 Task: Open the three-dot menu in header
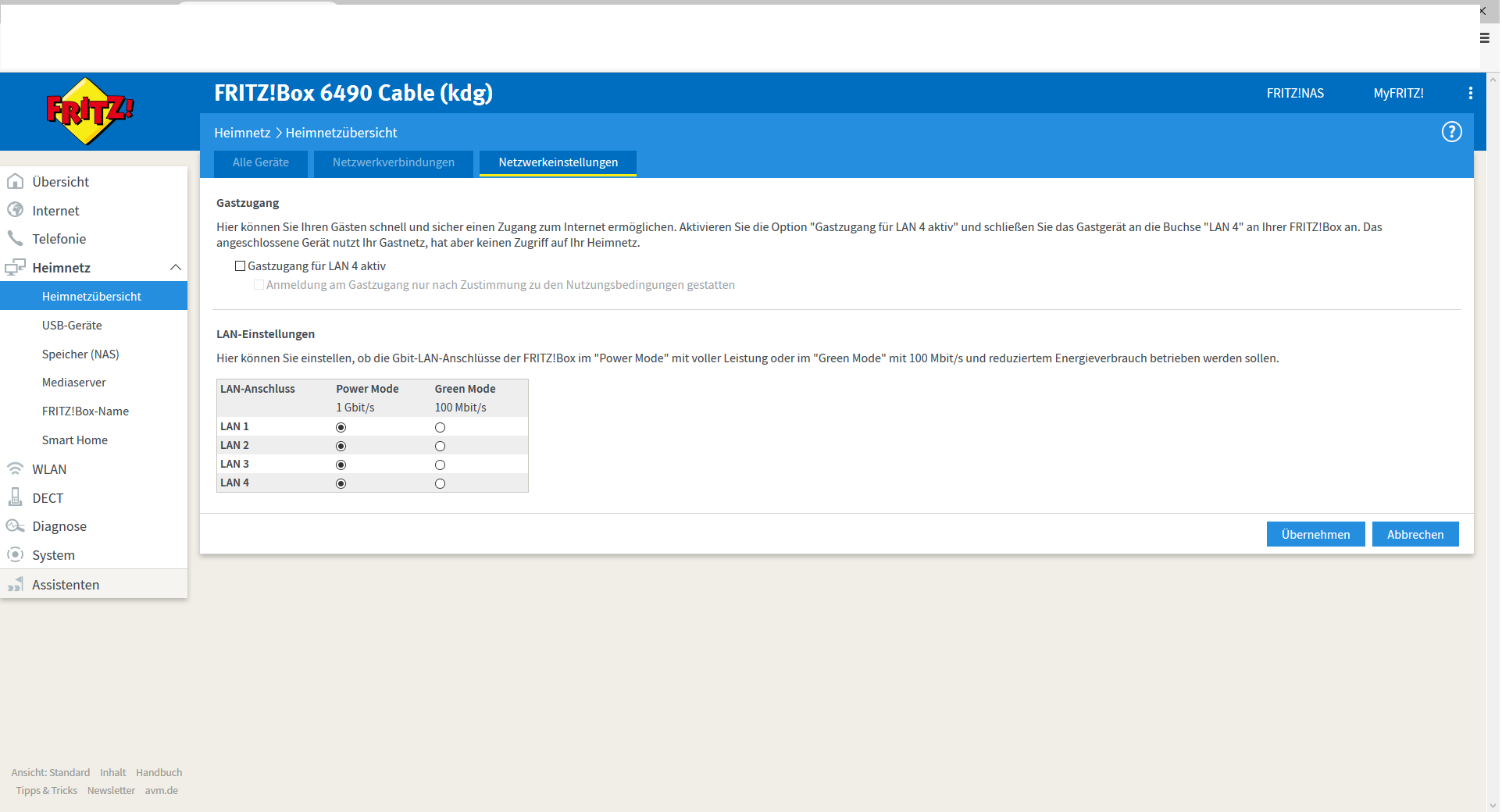(x=1471, y=93)
